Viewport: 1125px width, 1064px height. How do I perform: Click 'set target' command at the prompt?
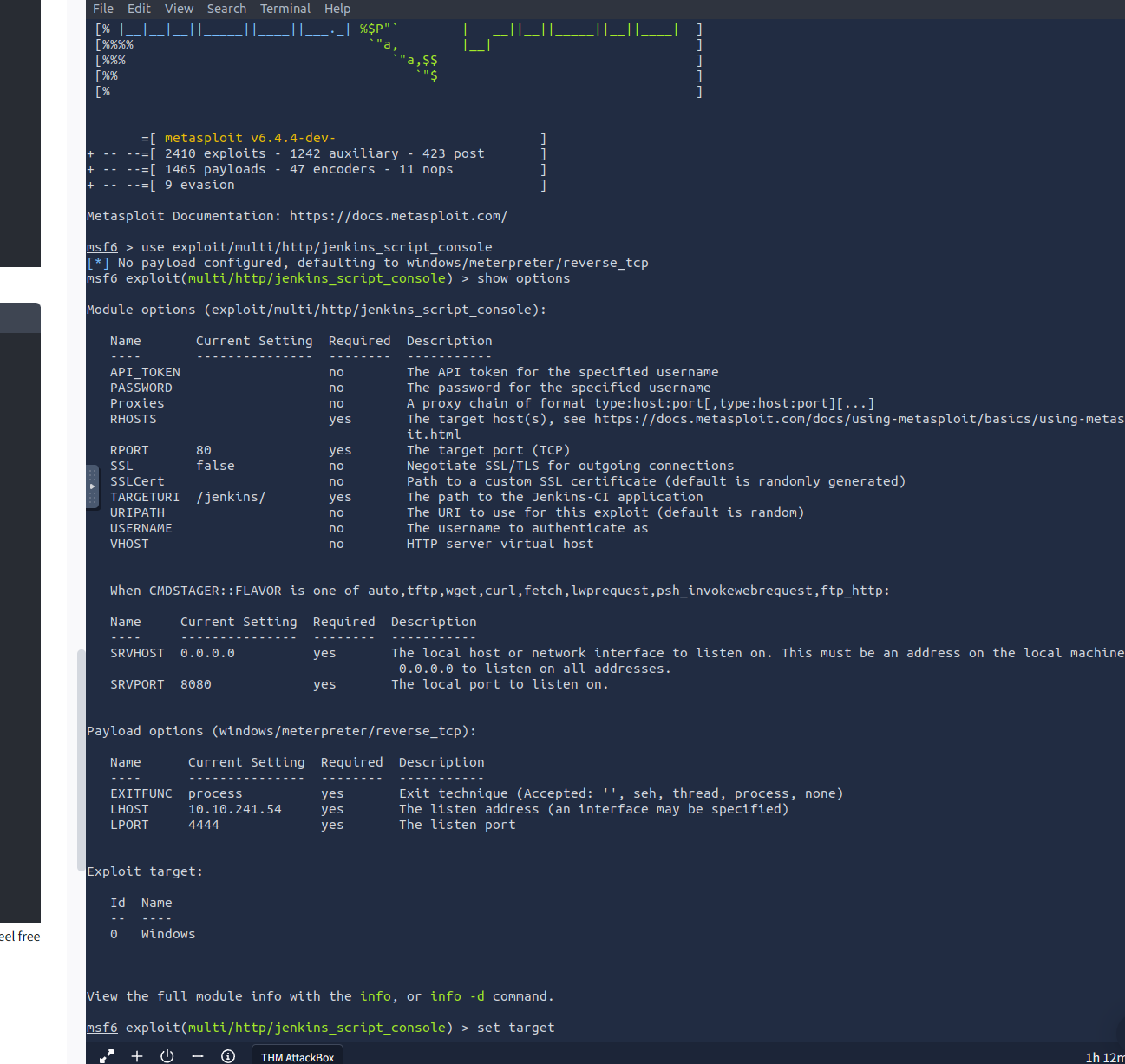point(515,1028)
